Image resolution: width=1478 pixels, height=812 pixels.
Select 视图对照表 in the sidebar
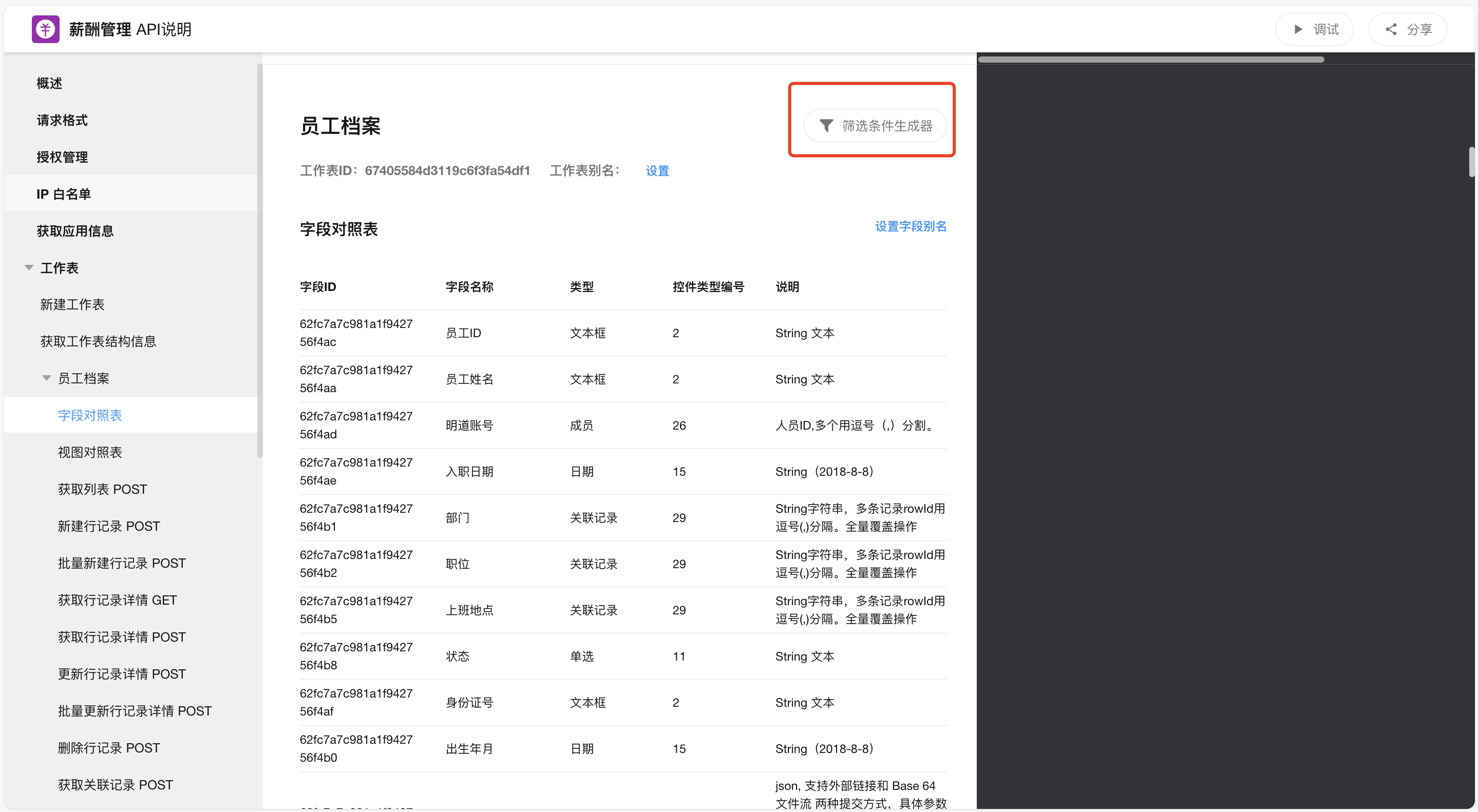90,452
